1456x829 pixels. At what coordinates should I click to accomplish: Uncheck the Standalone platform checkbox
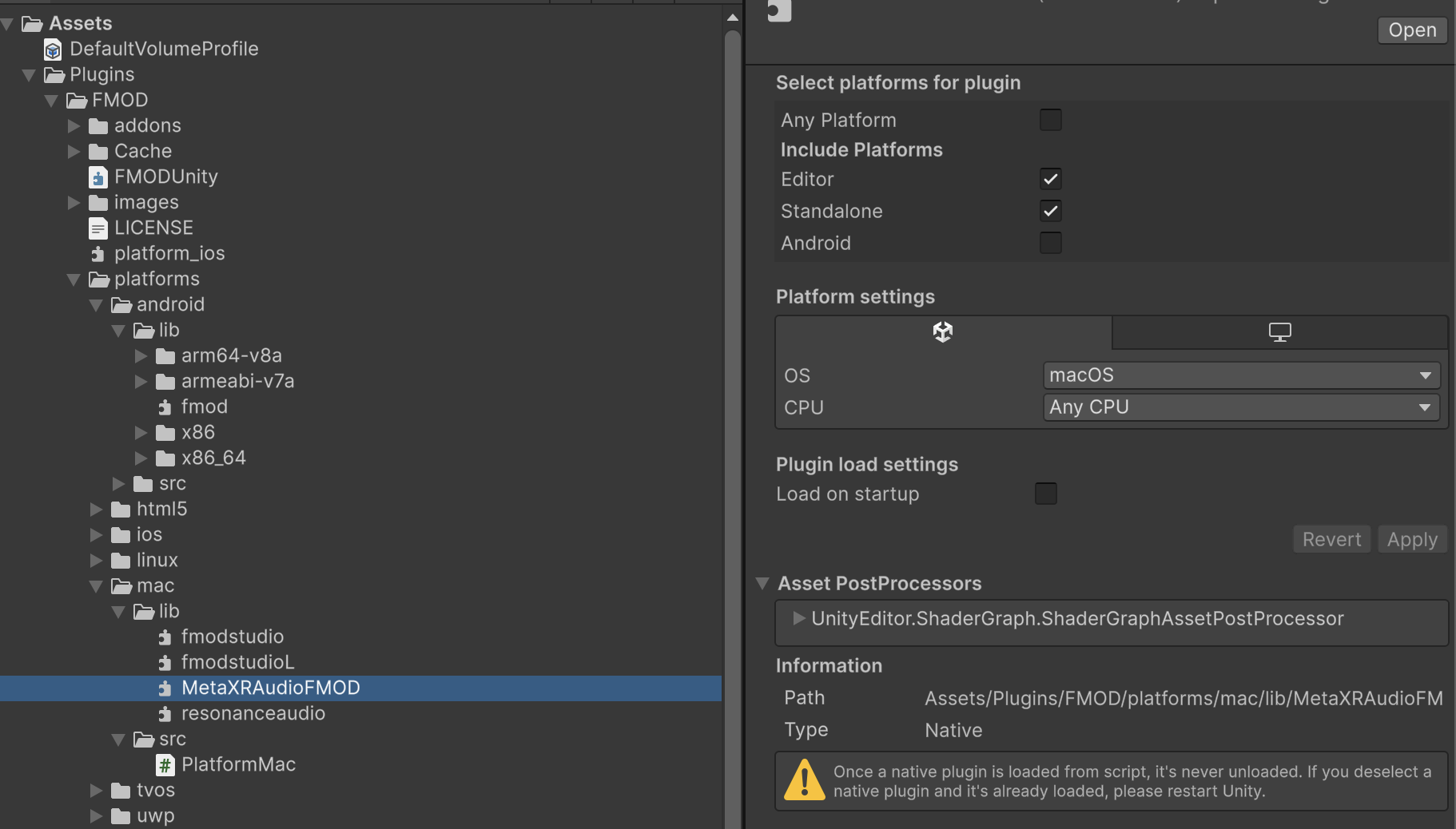tap(1050, 211)
